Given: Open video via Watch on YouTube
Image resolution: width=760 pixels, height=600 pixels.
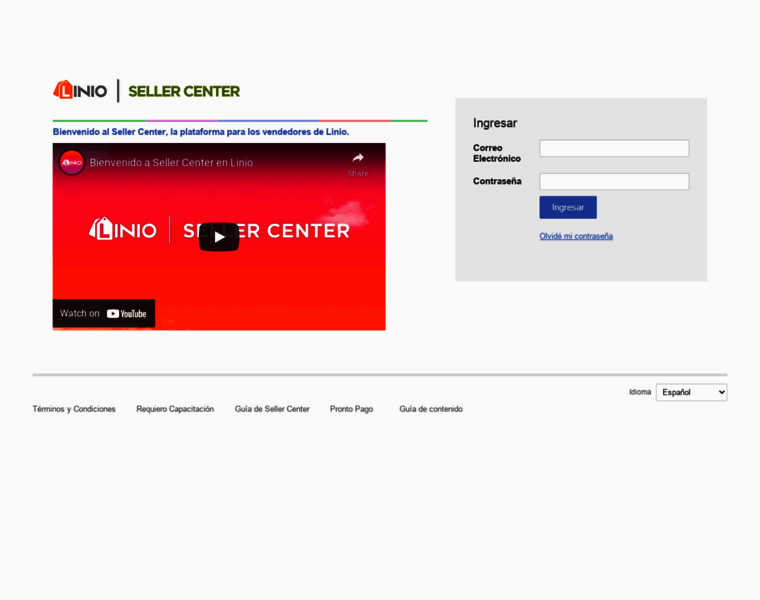Looking at the screenshot, I should (x=104, y=314).
